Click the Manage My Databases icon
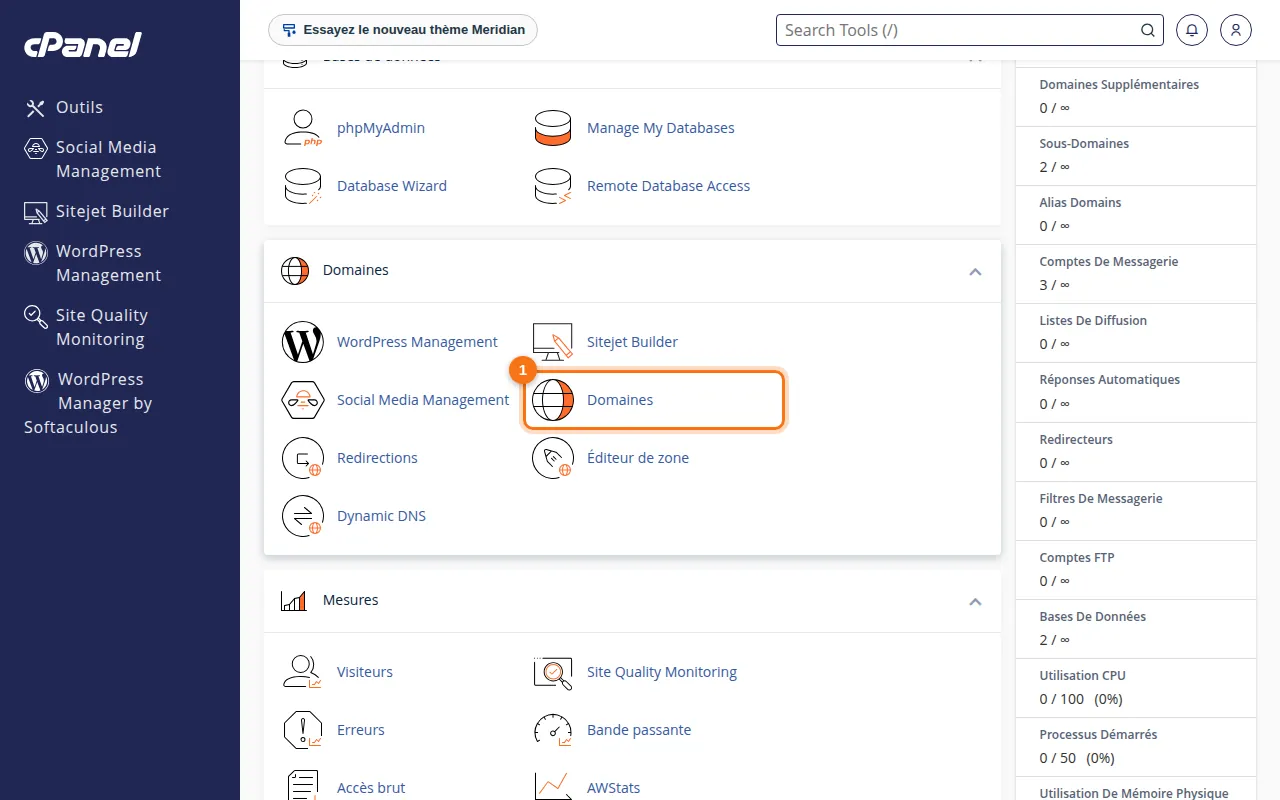The height and width of the screenshot is (800, 1280). [552, 128]
